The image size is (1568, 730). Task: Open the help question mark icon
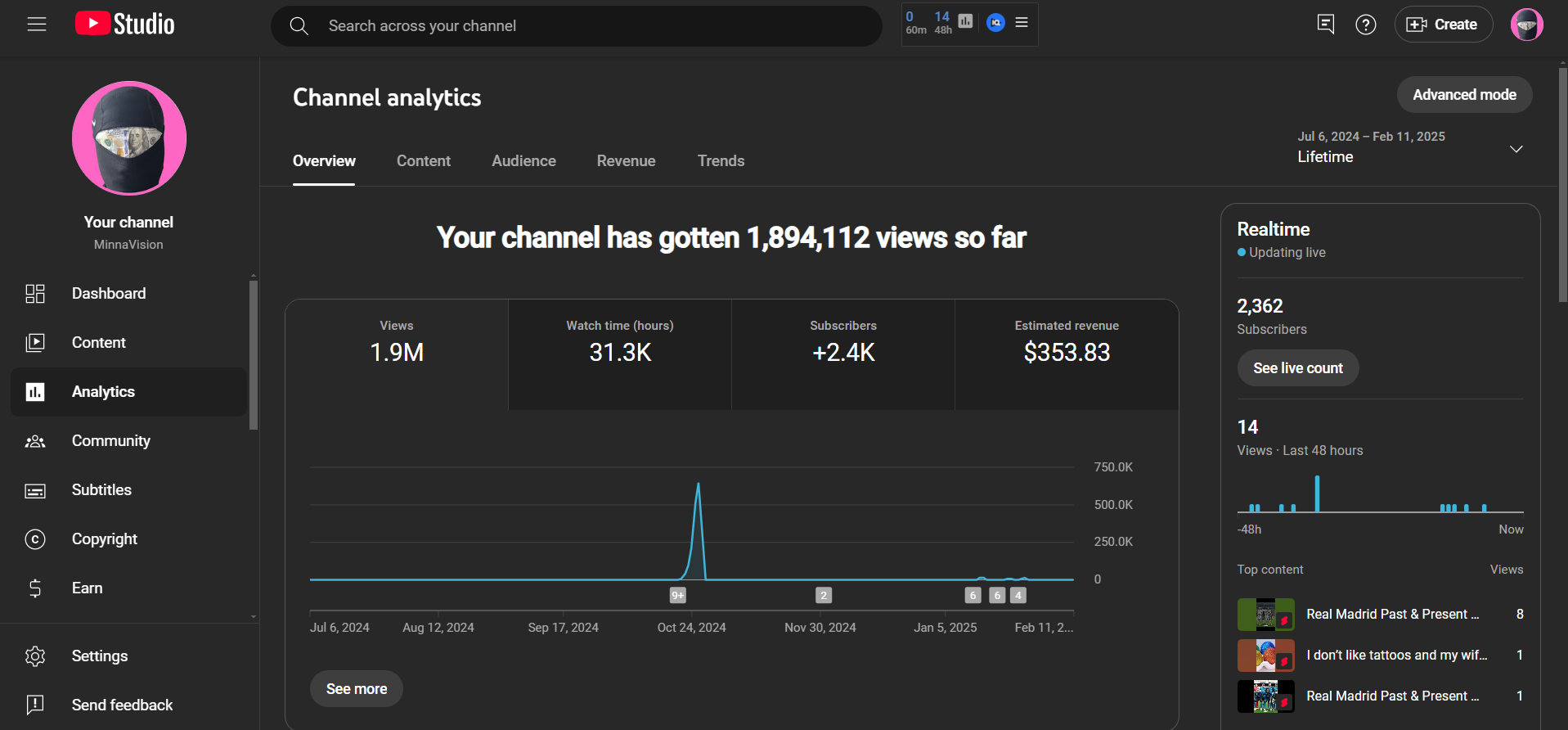click(x=1365, y=25)
